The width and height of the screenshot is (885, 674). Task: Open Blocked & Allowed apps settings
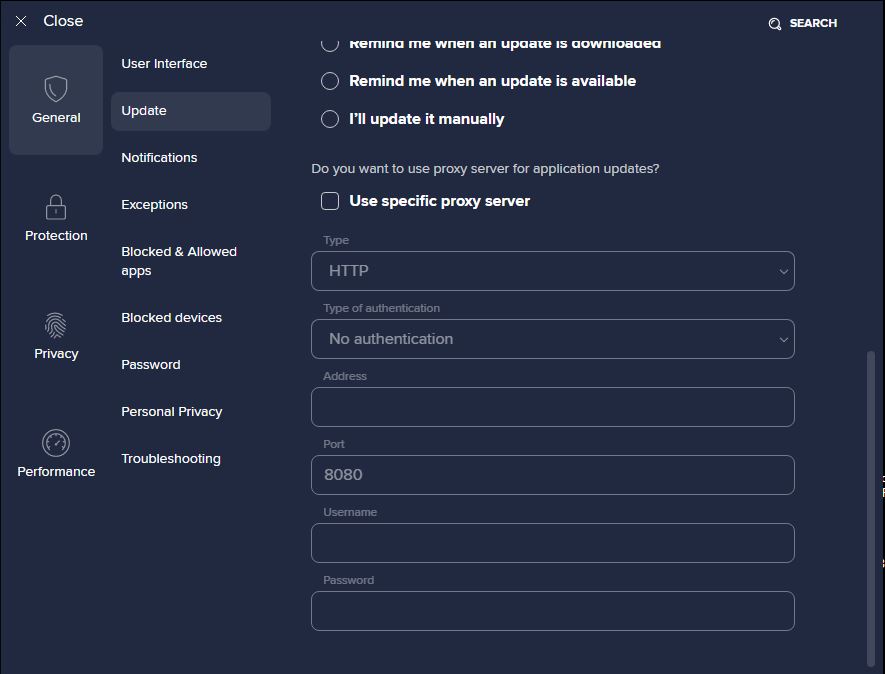tap(179, 261)
